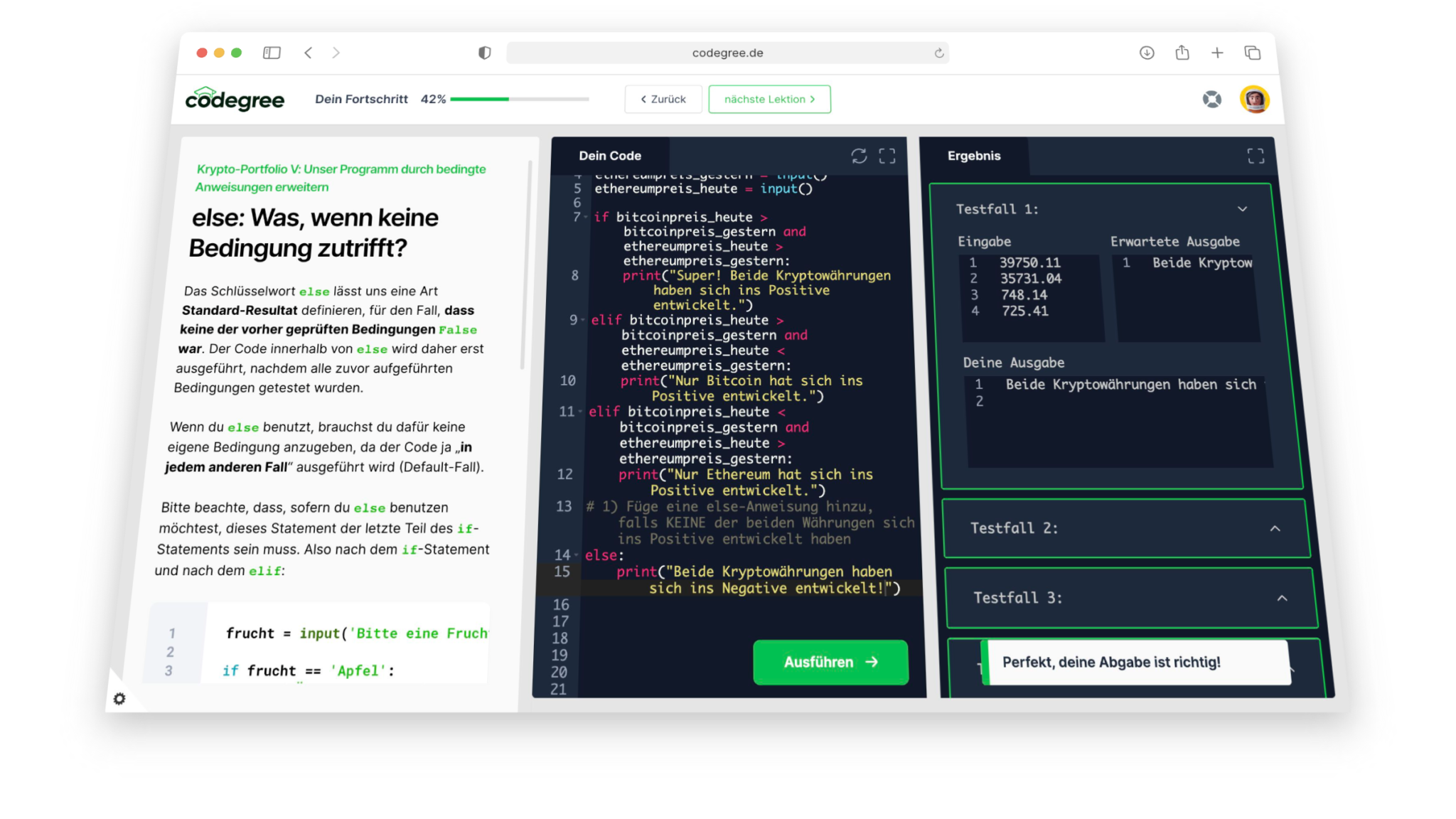Select the Ergebnis tab
The height and width of the screenshot is (819, 1456).
point(974,156)
